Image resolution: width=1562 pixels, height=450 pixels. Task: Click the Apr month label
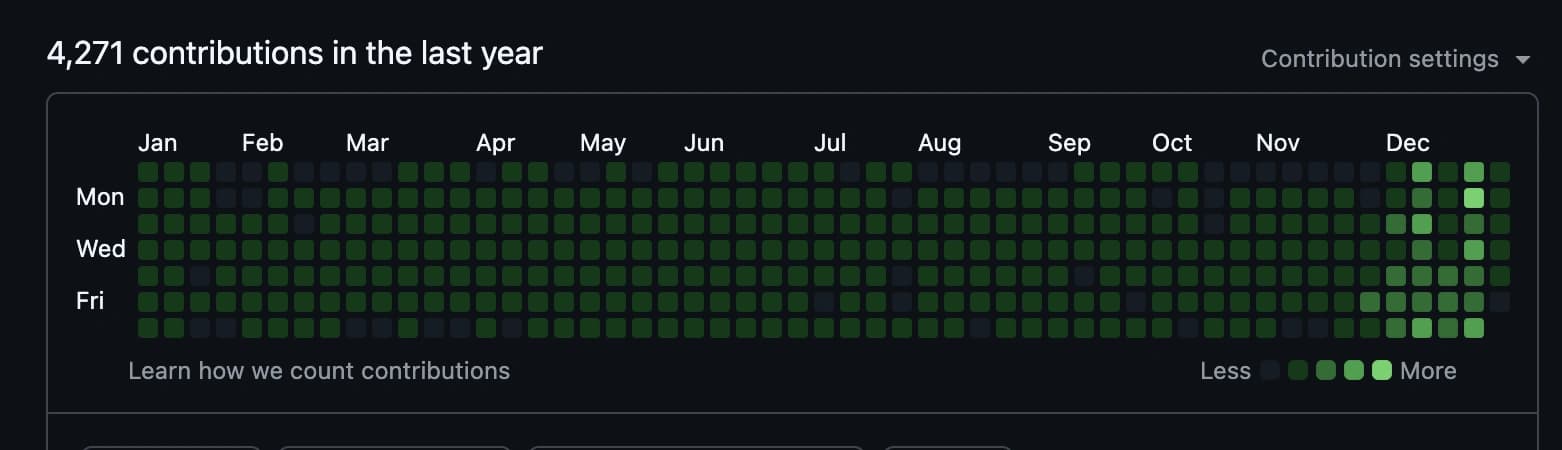coord(495,143)
